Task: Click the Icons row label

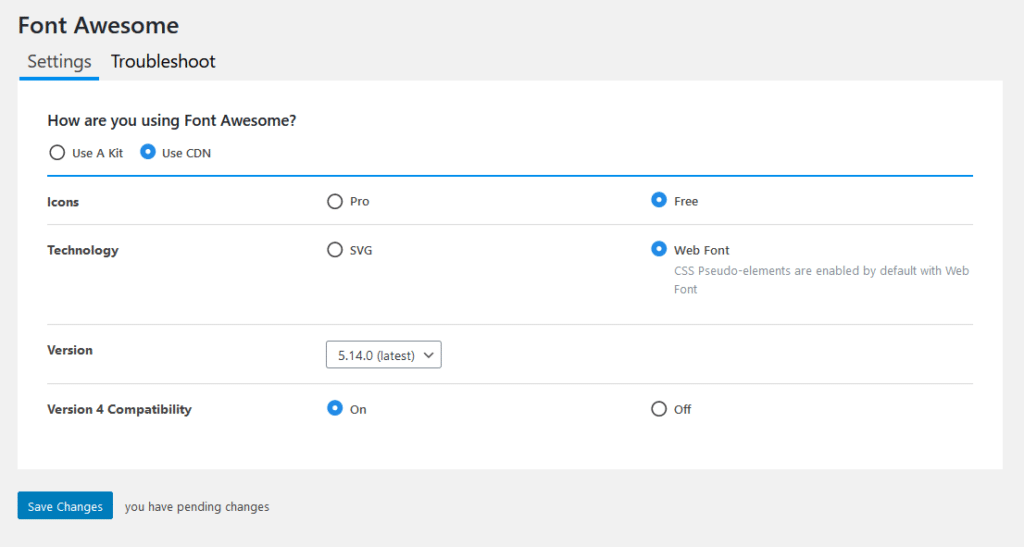Action: point(63,202)
